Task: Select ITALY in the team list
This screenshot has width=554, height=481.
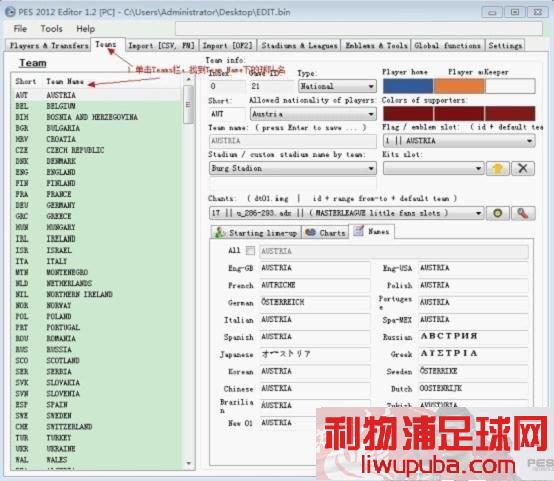Action: pos(97,261)
